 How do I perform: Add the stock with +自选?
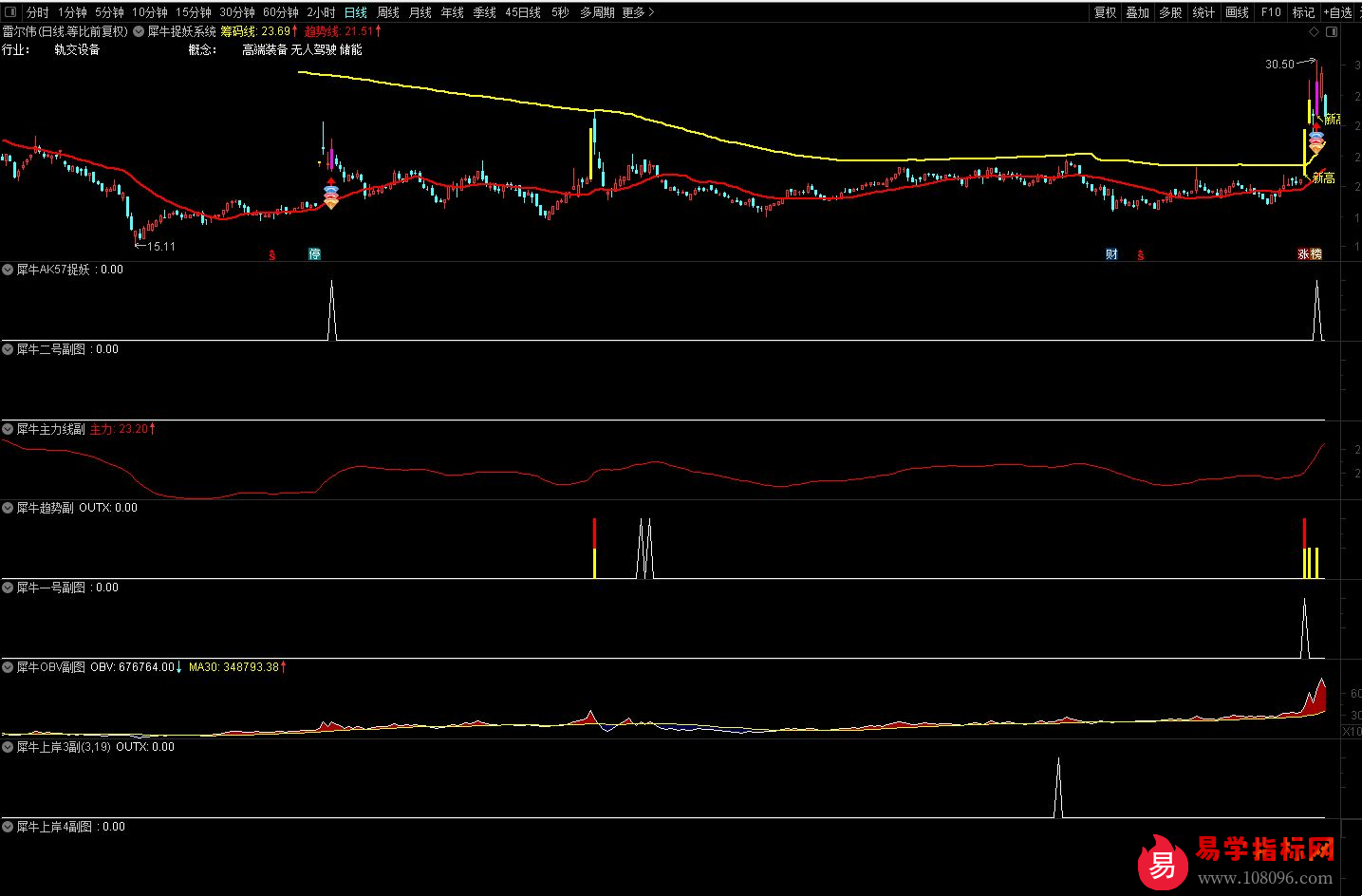(1337, 12)
